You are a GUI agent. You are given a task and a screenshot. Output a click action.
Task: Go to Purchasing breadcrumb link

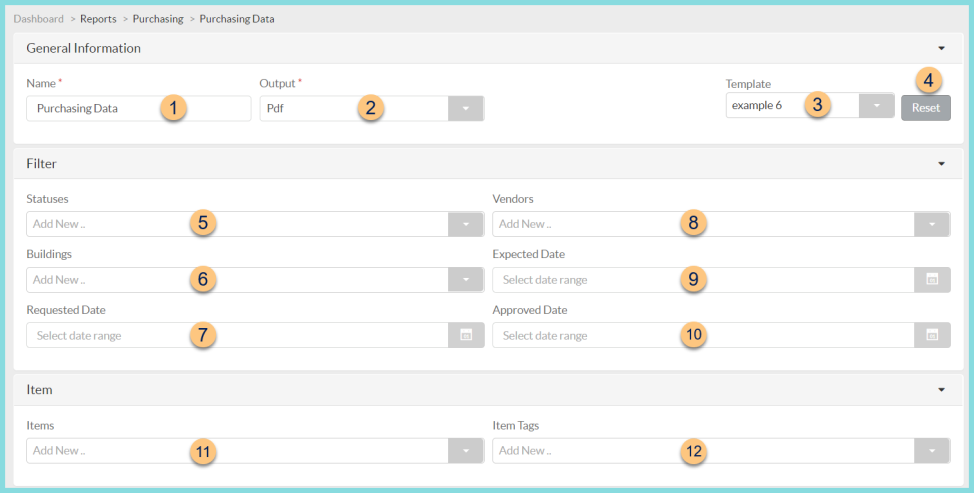click(158, 19)
